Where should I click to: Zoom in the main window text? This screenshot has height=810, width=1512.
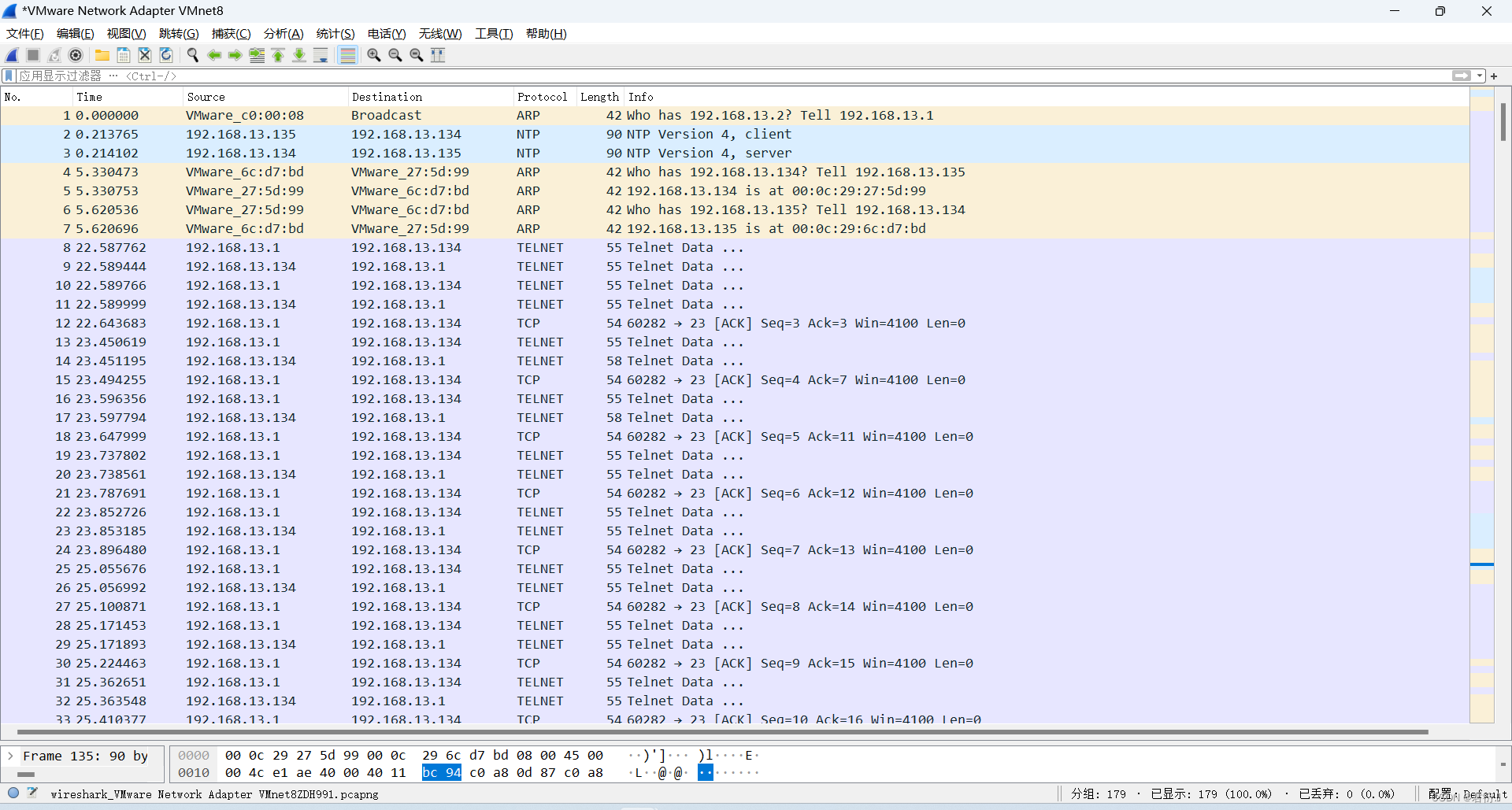[374, 55]
